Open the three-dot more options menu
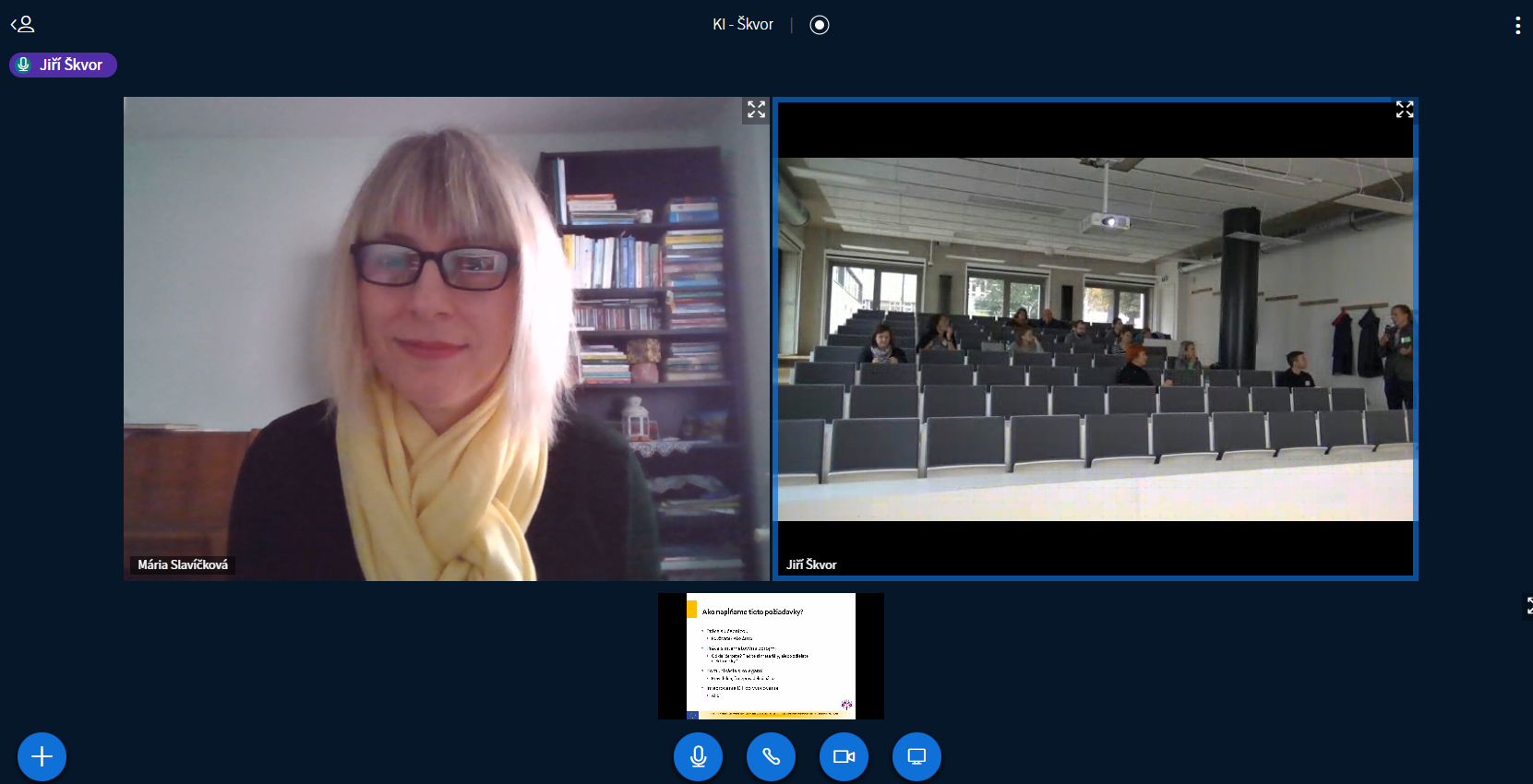 (x=1517, y=26)
